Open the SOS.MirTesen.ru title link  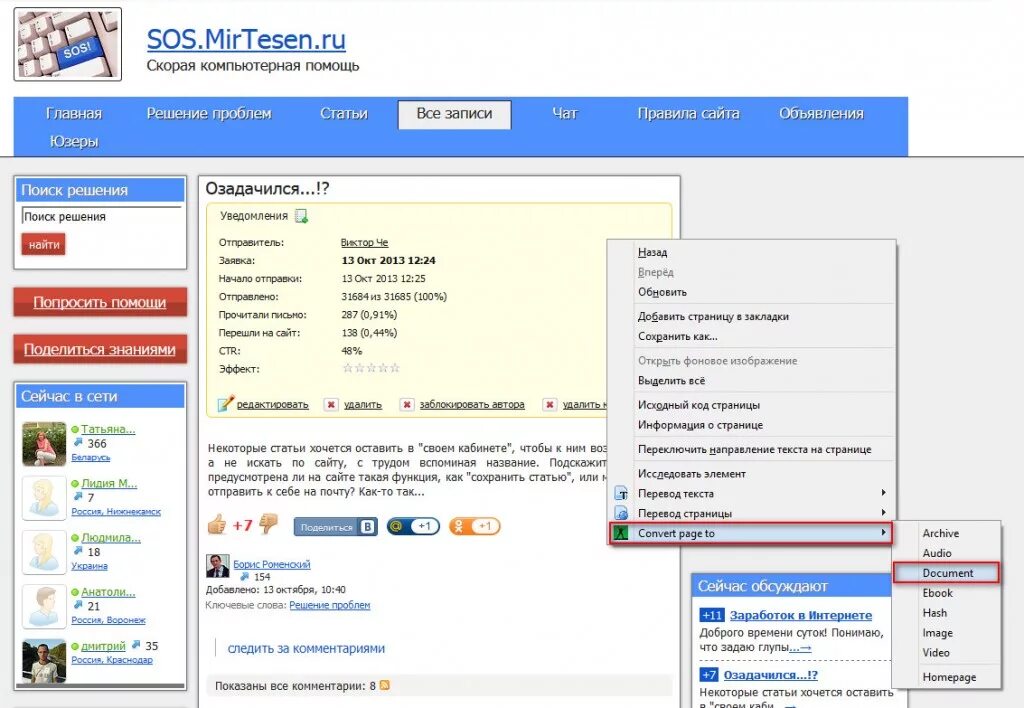[246, 39]
